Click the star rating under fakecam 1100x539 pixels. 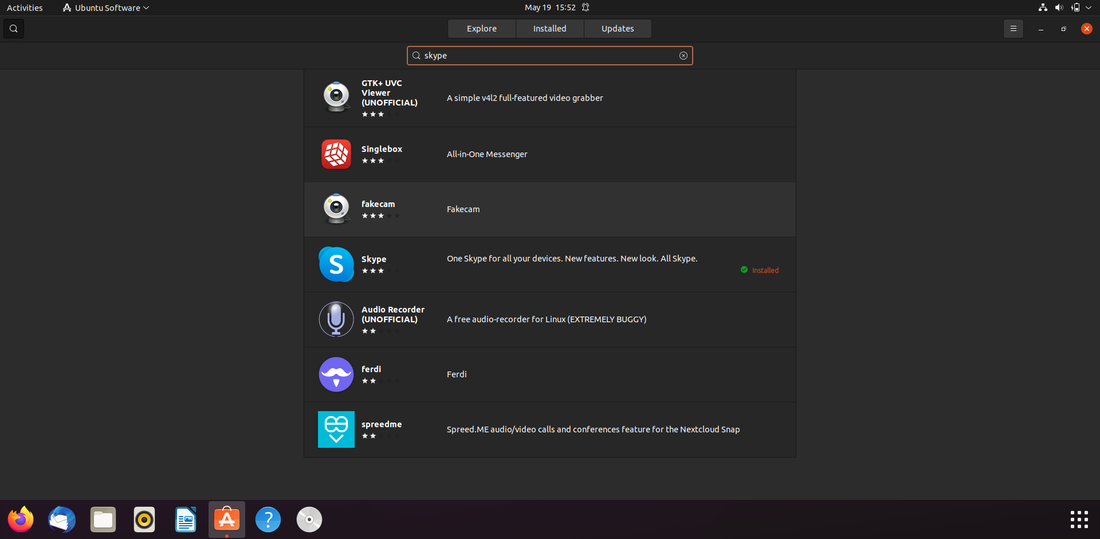tap(381, 215)
